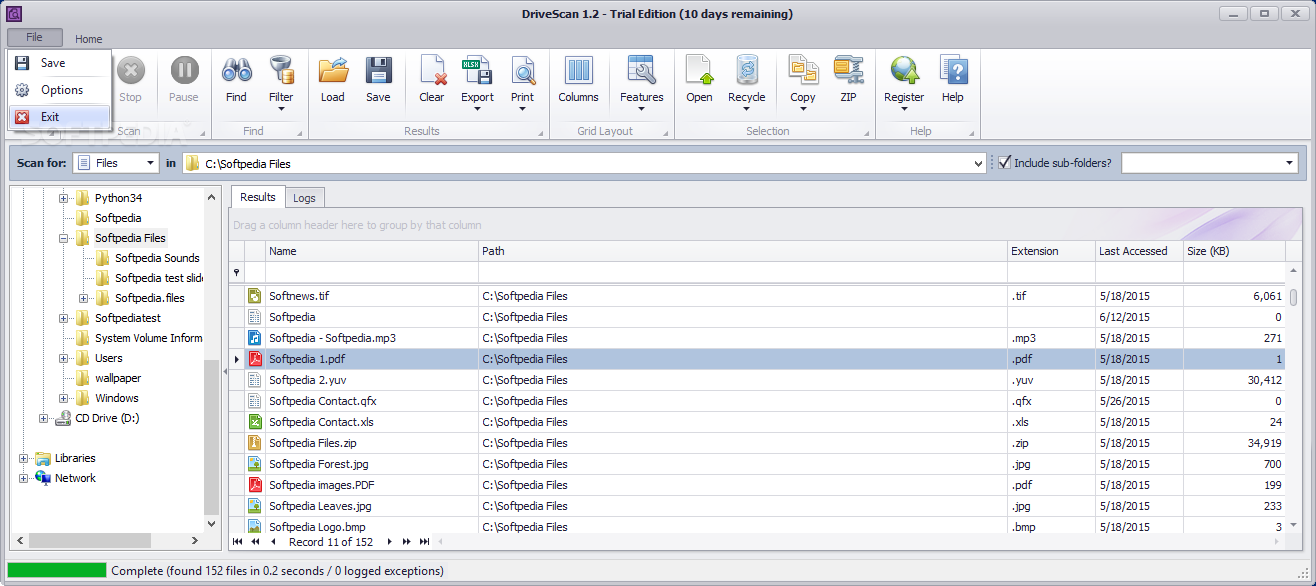Send selection to Recycle bin icon
Image resolution: width=1316 pixels, height=586 pixels.
(746, 70)
